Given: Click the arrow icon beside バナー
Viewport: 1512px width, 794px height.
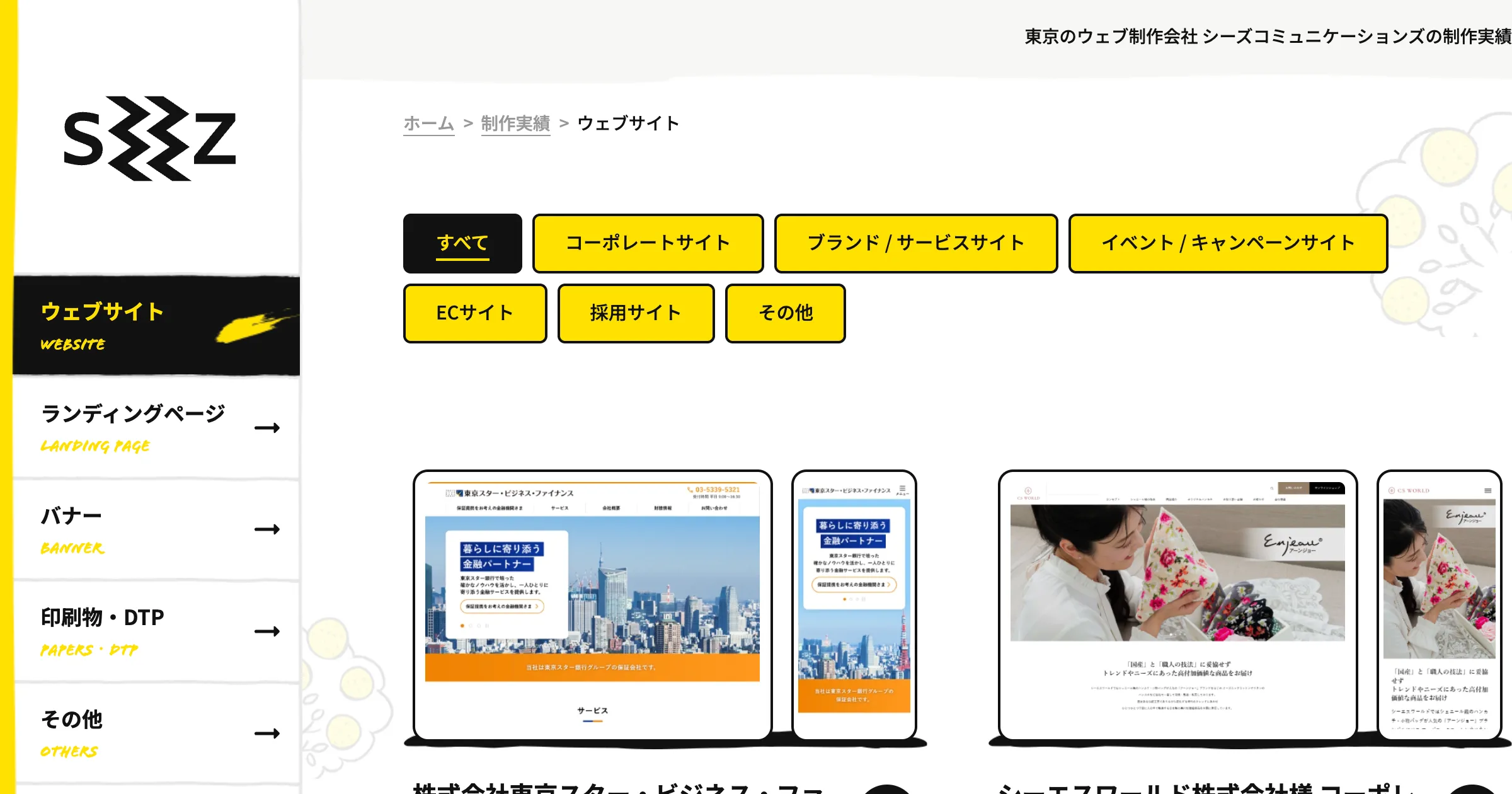Looking at the screenshot, I should pos(267,529).
